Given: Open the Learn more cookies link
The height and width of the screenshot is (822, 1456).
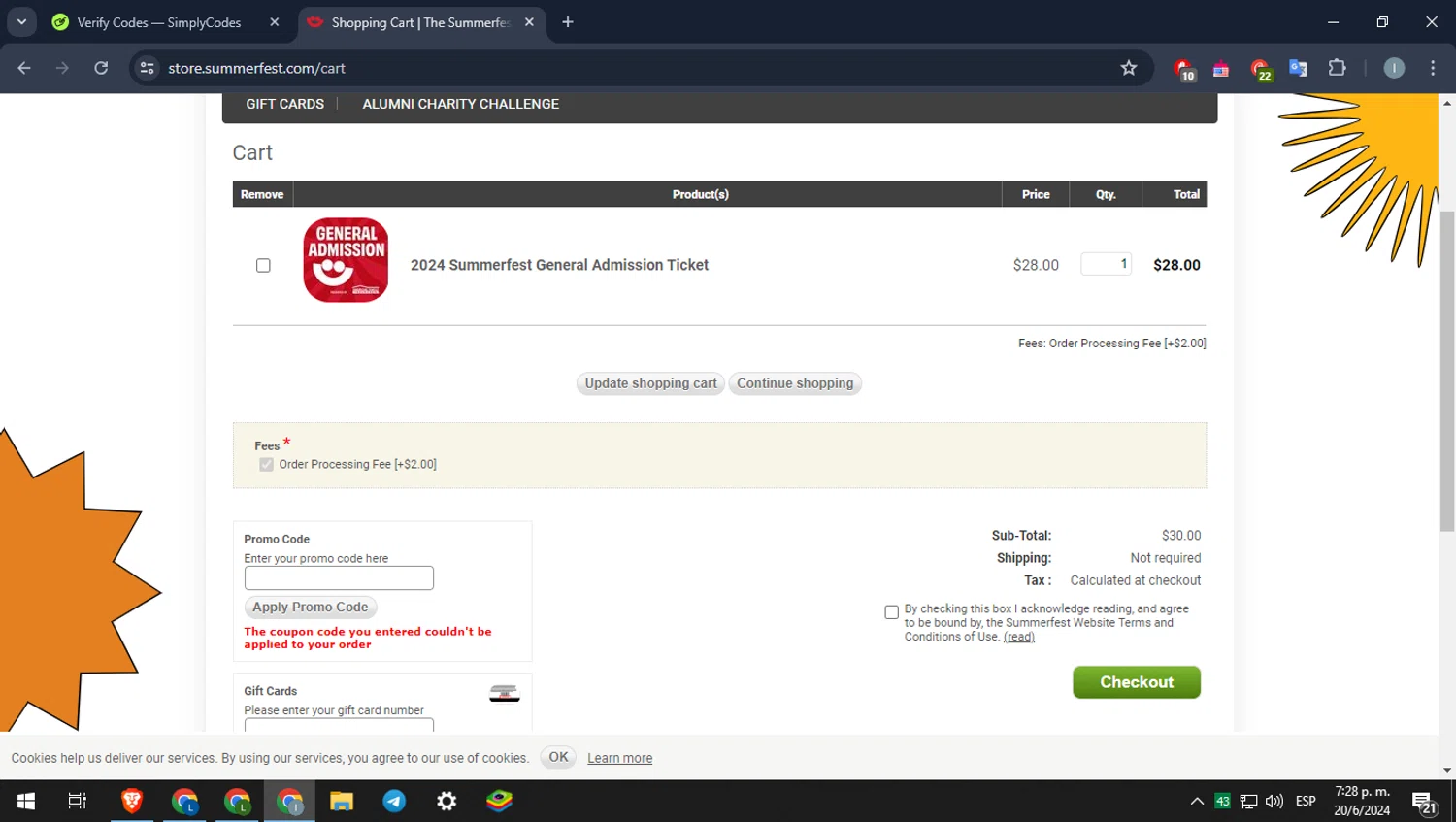Looking at the screenshot, I should click(x=619, y=758).
